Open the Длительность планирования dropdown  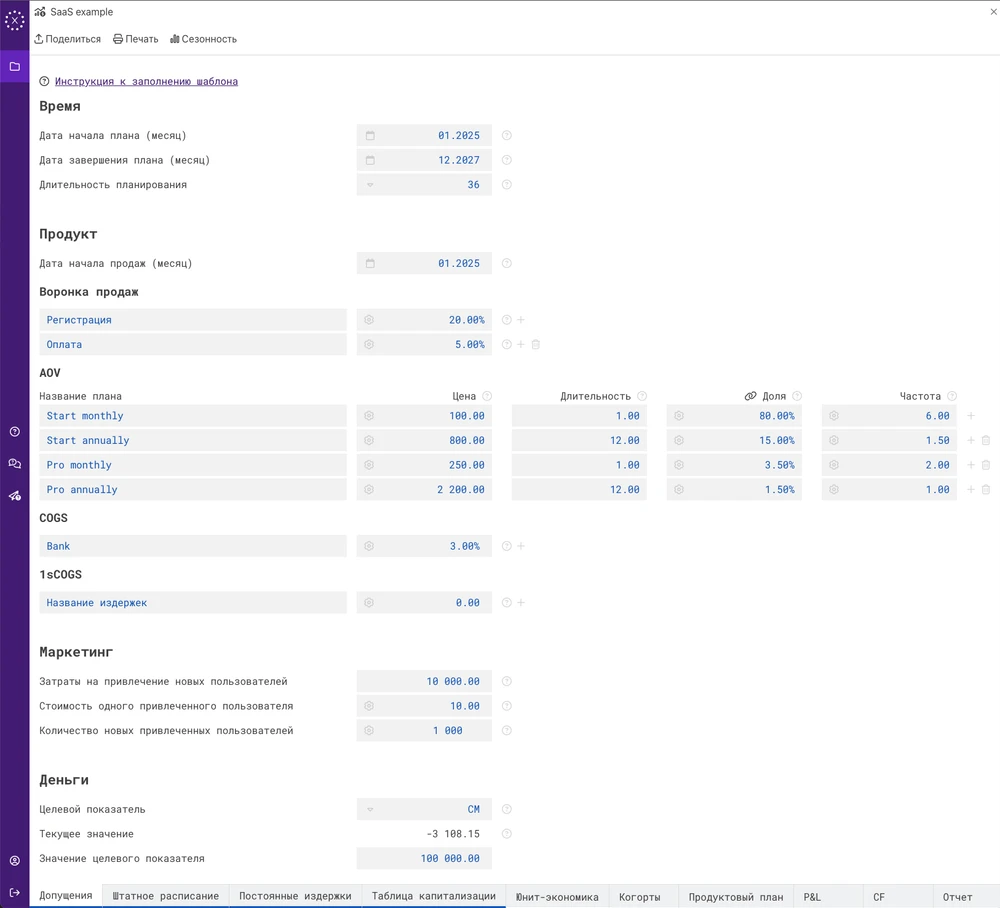pos(370,185)
